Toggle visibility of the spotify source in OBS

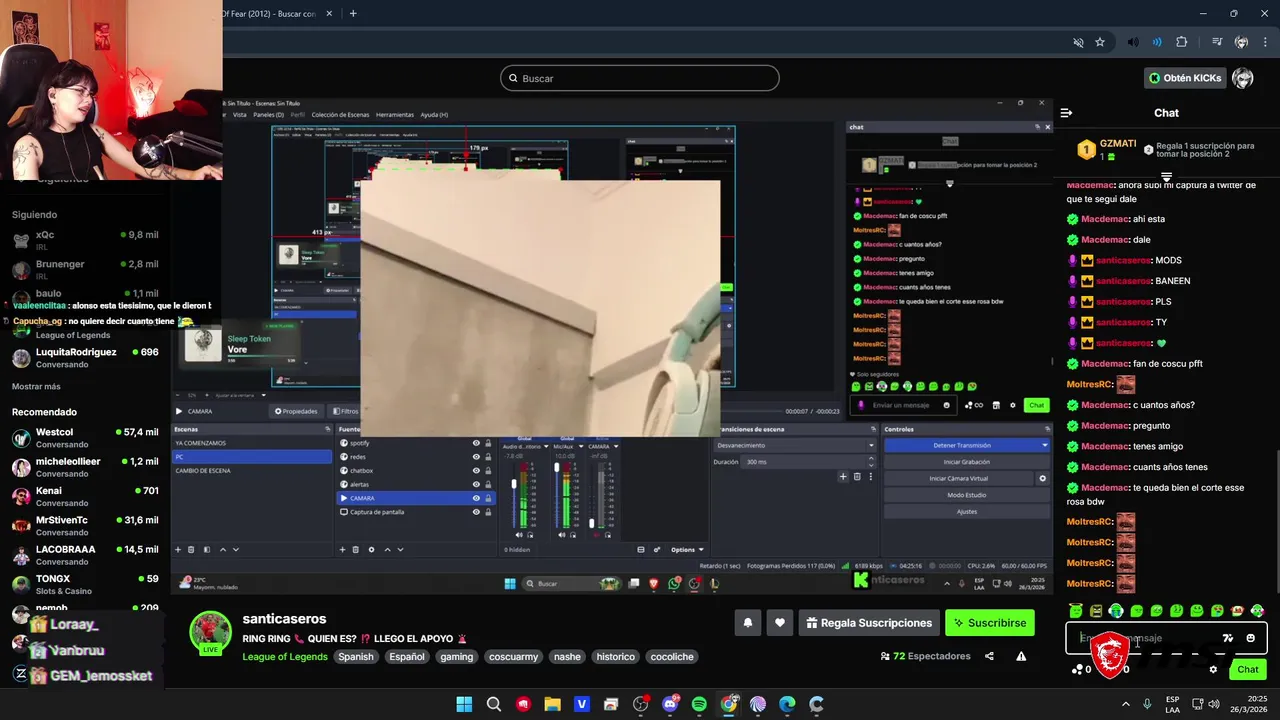476,443
